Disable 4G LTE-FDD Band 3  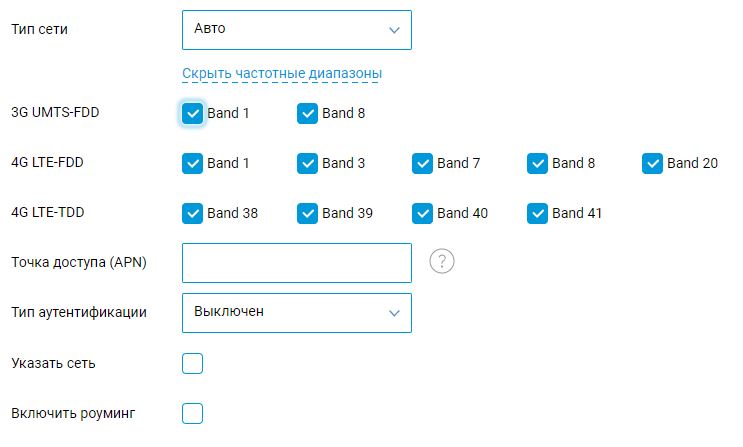click(308, 164)
